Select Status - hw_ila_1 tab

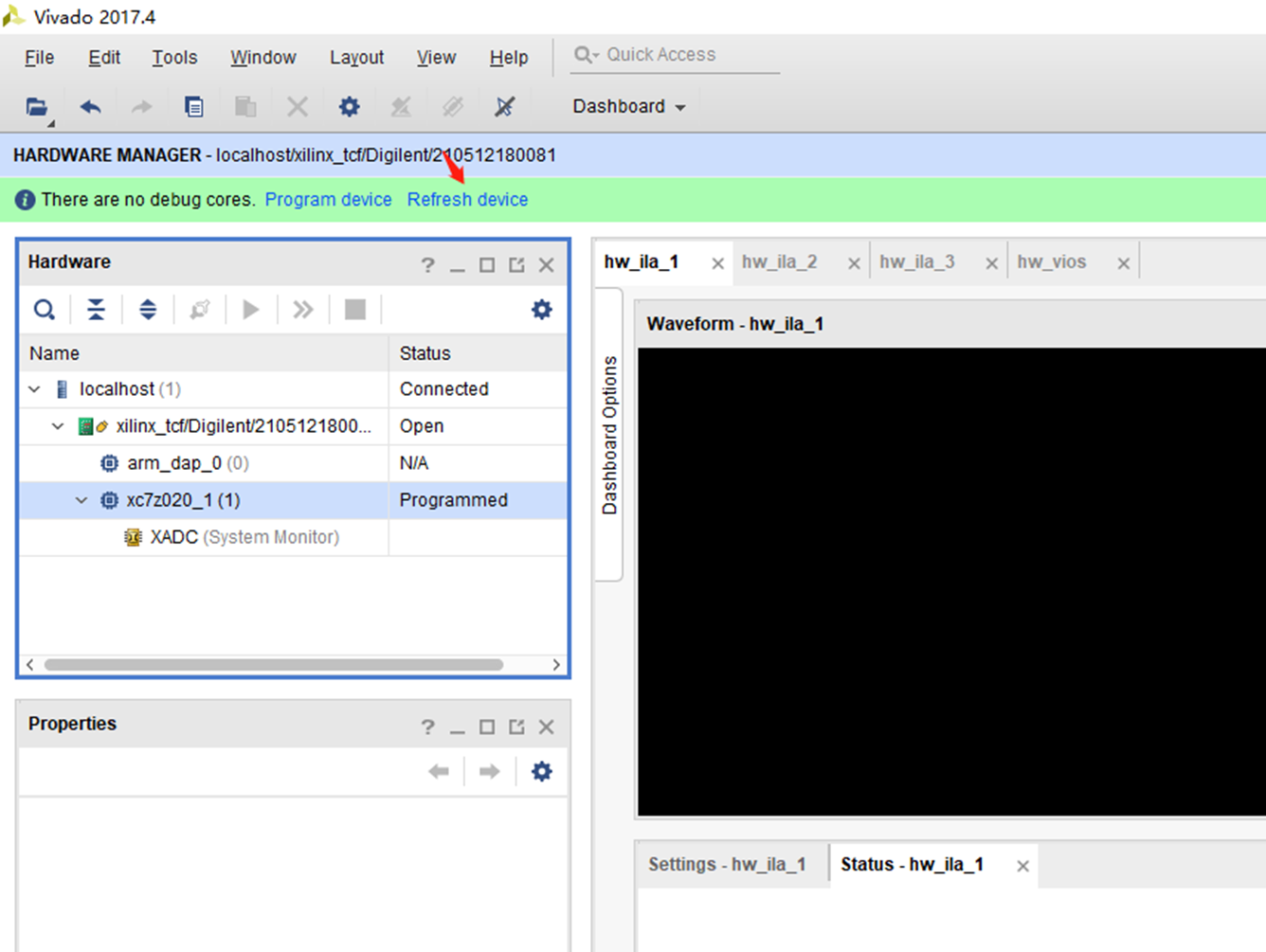912,865
